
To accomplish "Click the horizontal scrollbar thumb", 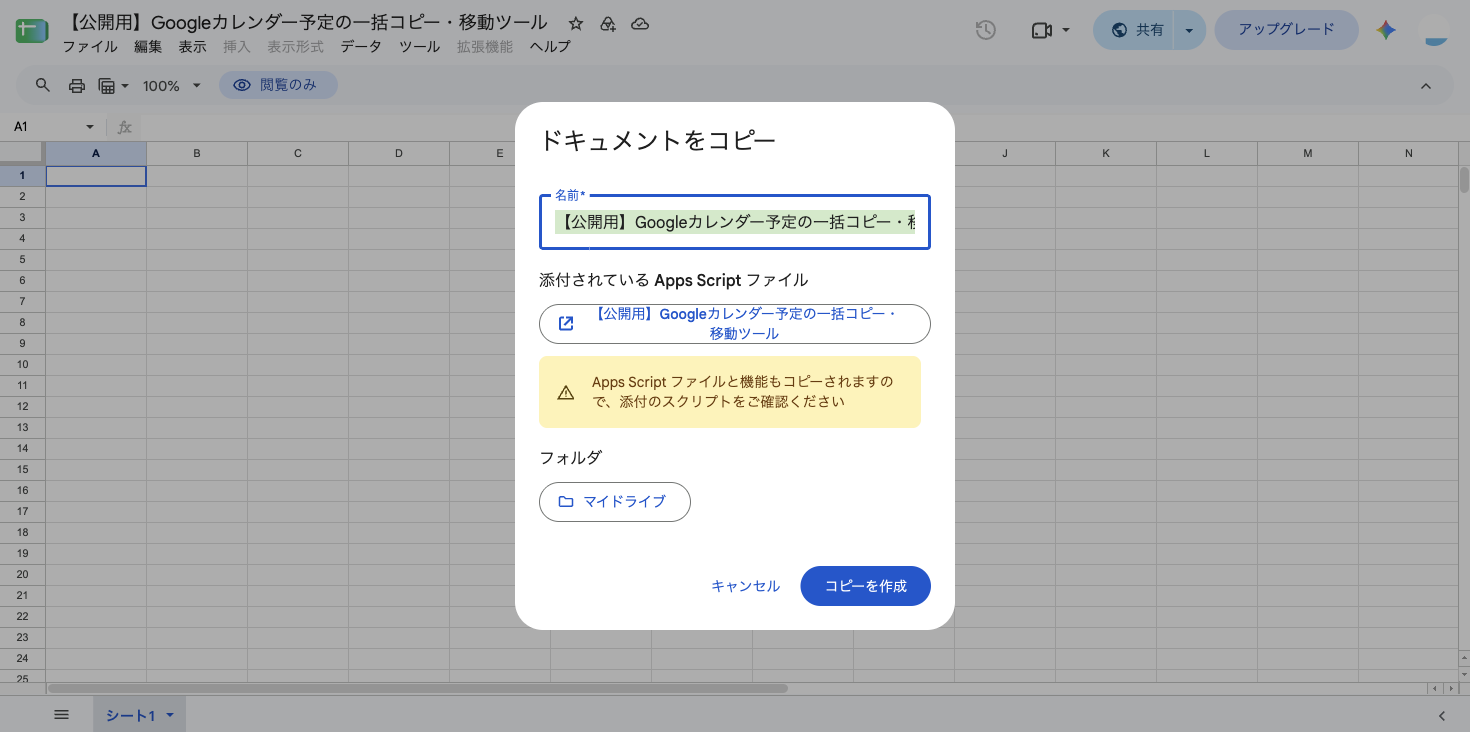I will 418,688.
